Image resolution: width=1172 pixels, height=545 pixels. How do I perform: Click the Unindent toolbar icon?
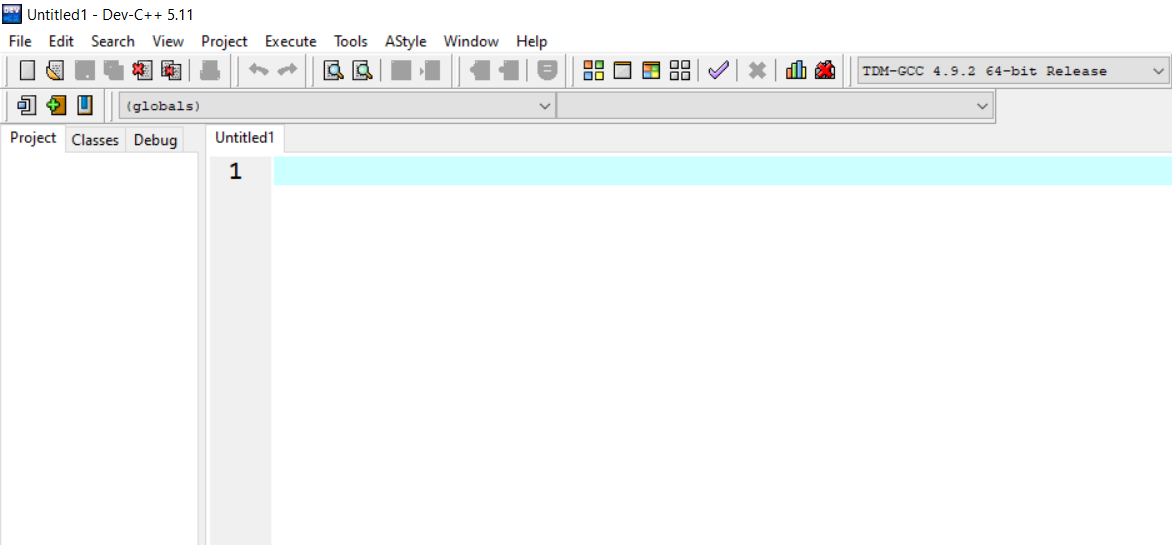[509, 71]
